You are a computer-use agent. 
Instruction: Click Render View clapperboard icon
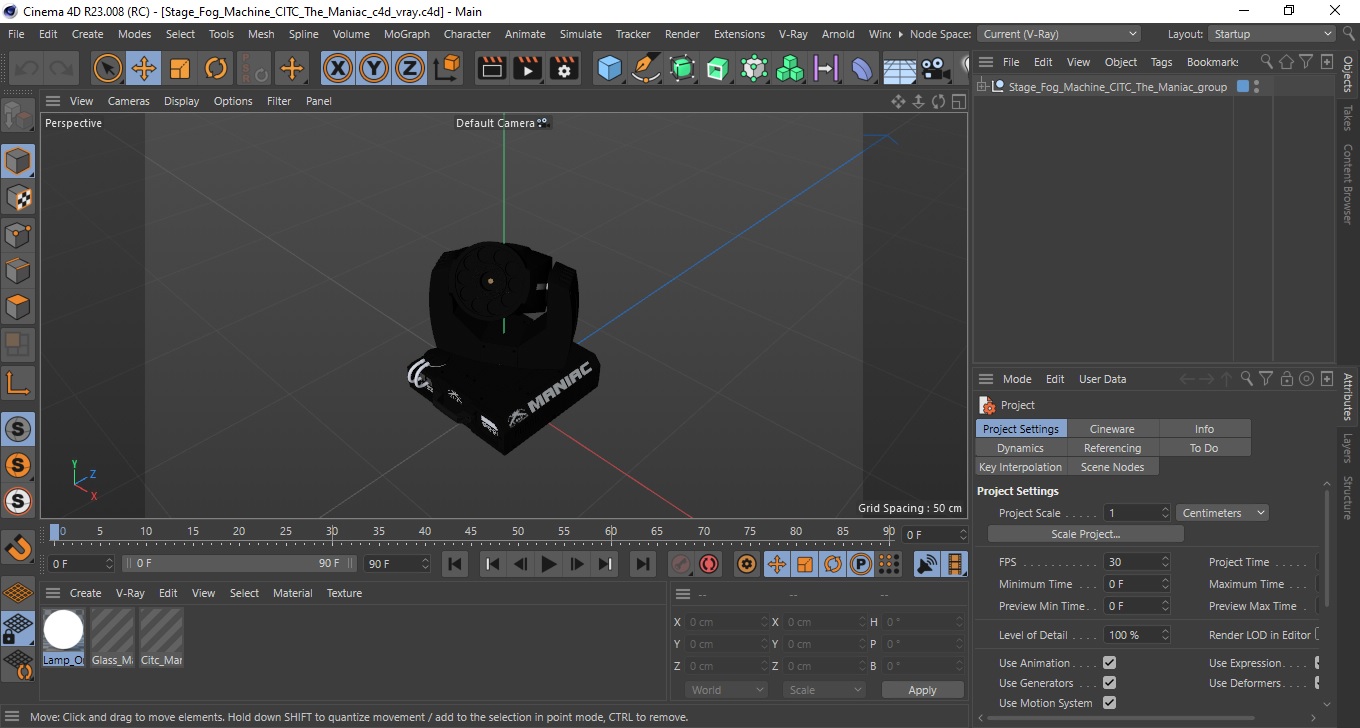click(x=491, y=68)
